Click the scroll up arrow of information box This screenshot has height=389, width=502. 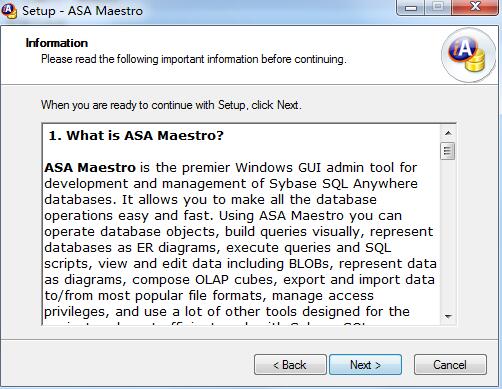pyautogui.click(x=448, y=133)
